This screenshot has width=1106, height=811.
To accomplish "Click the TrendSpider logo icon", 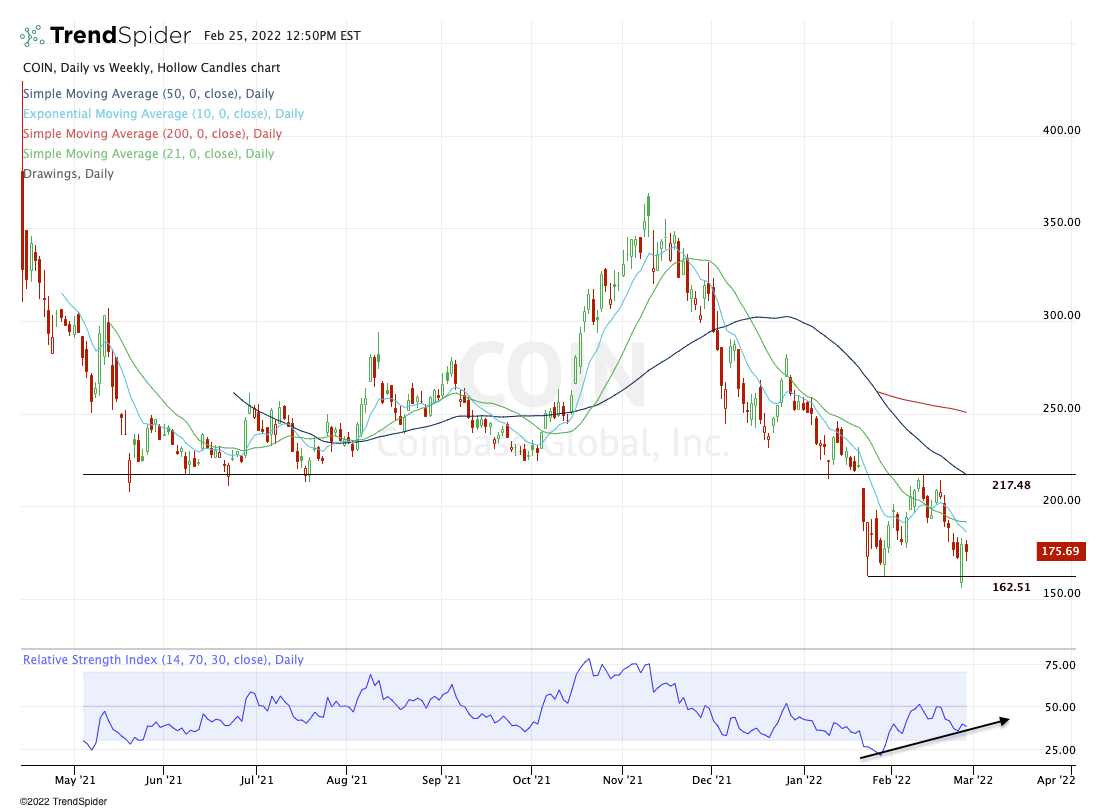I will click(33, 36).
